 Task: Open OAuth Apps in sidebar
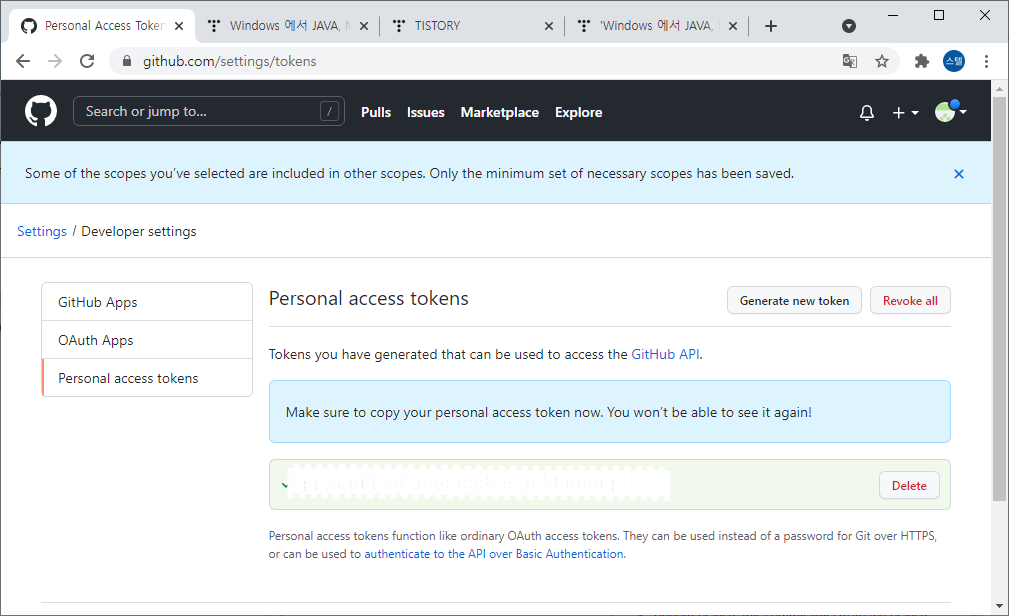point(147,340)
